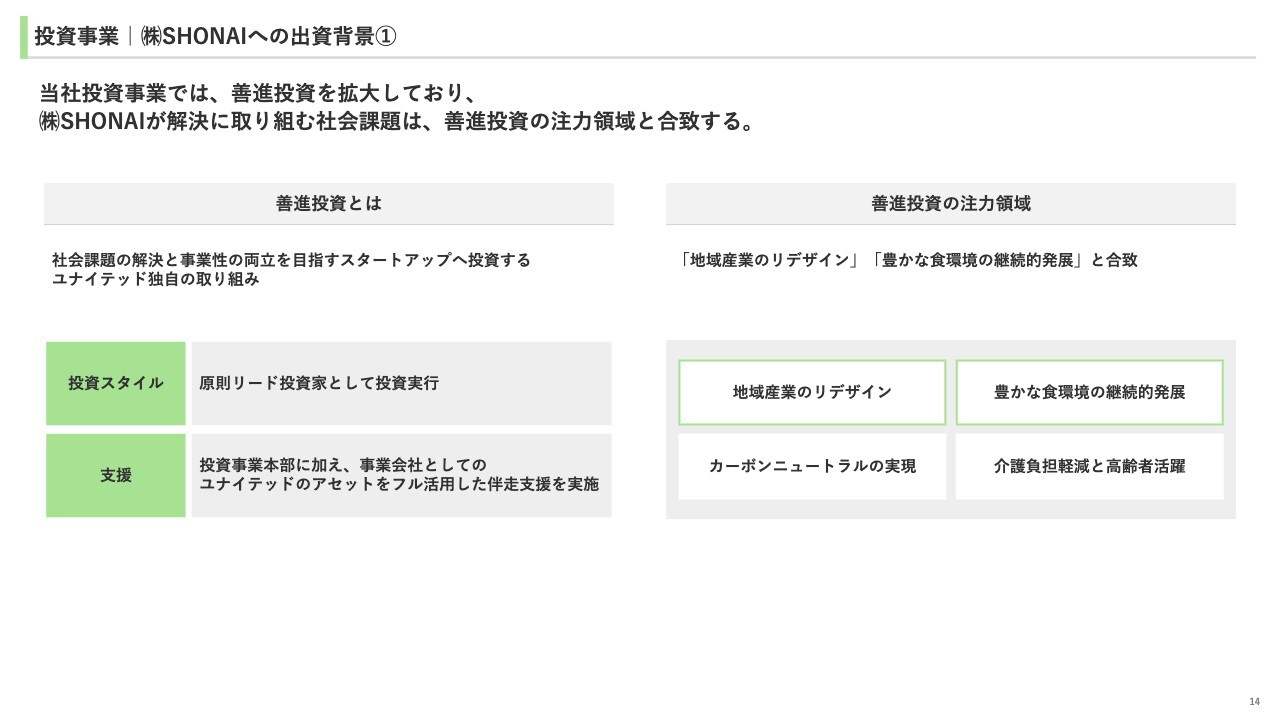Image resolution: width=1280 pixels, height=720 pixels.
Task: Select the 豊かな食環境の継続的発展 box
Action: tap(1089, 392)
